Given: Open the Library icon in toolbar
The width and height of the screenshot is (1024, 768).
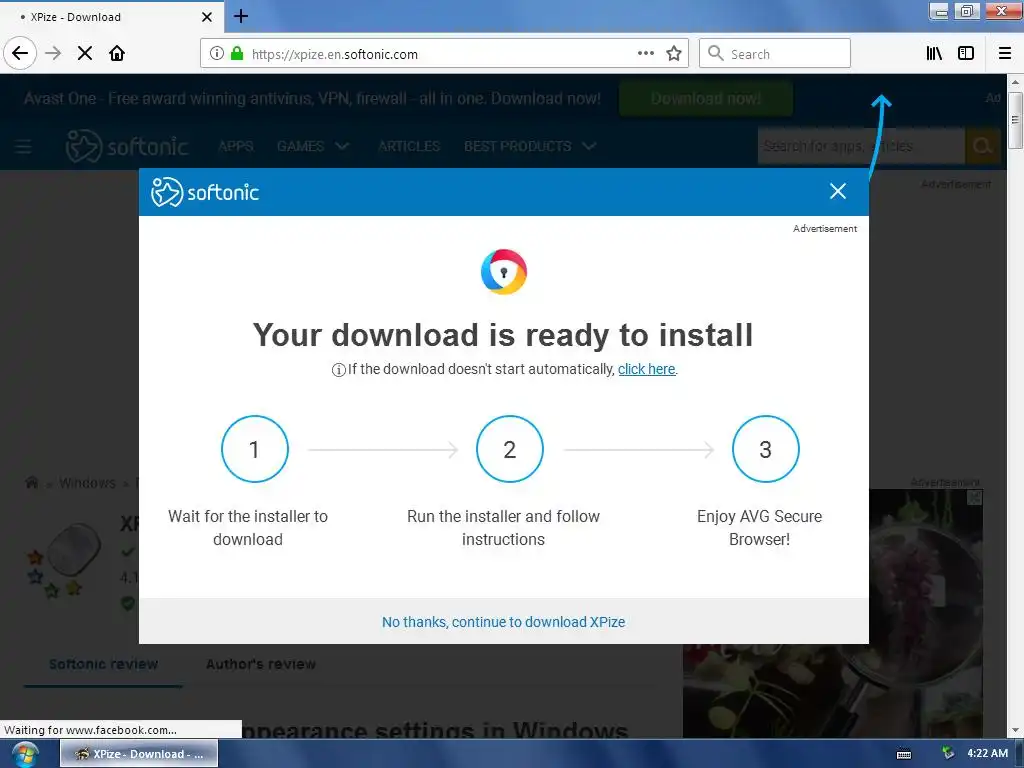Looking at the screenshot, I should click(x=934, y=54).
